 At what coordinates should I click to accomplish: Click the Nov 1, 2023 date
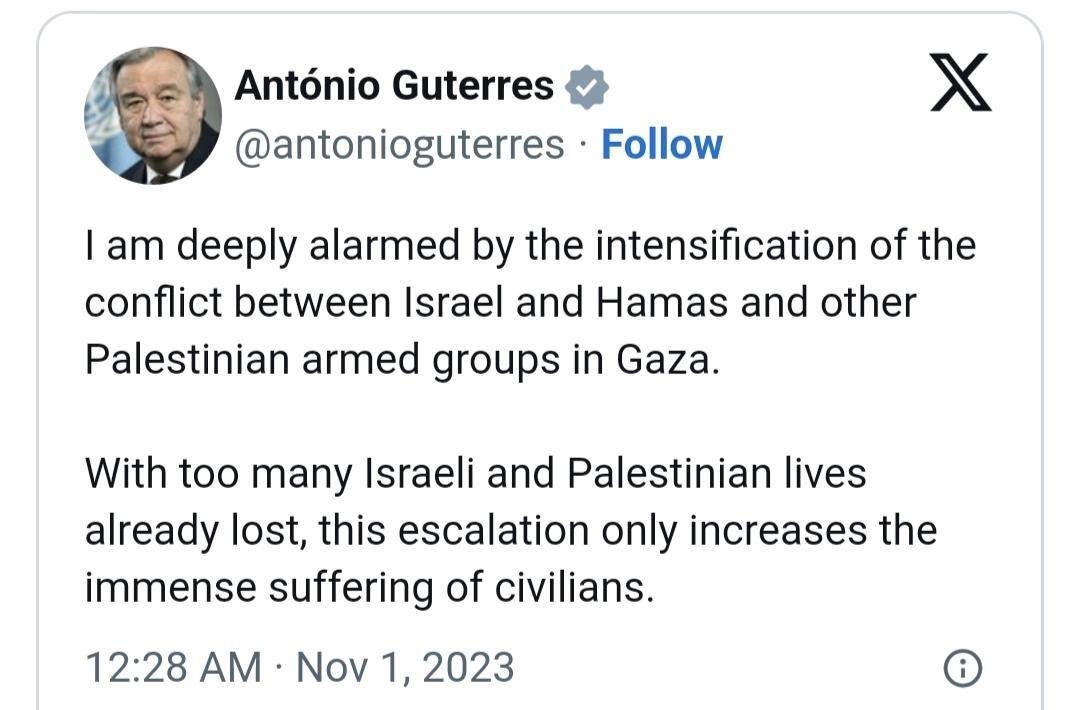405,668
